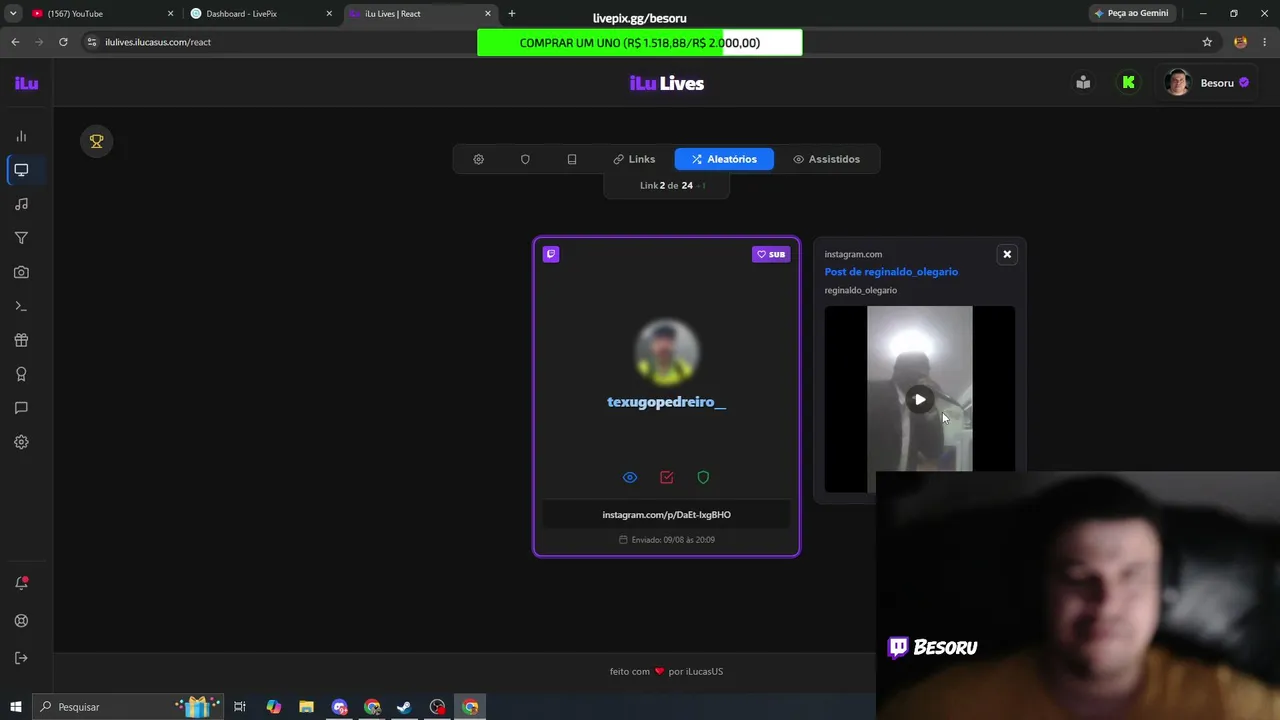Click the COMPRAR UM UNO donation progress bar
Image resolution: width=1280 pixels, height=720 pixels.
tap(640, 43)
